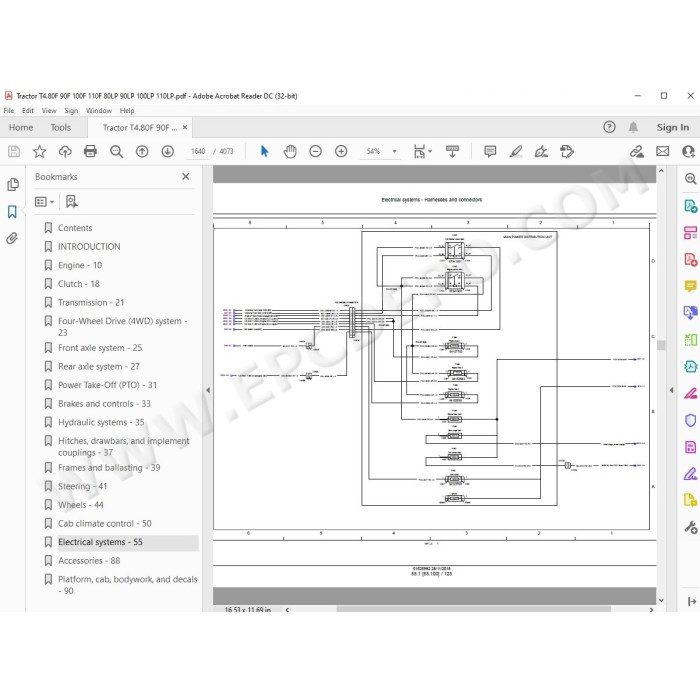700x700 pixels.
Task: Open Export PDF tool in right pane
Action: 691,206
